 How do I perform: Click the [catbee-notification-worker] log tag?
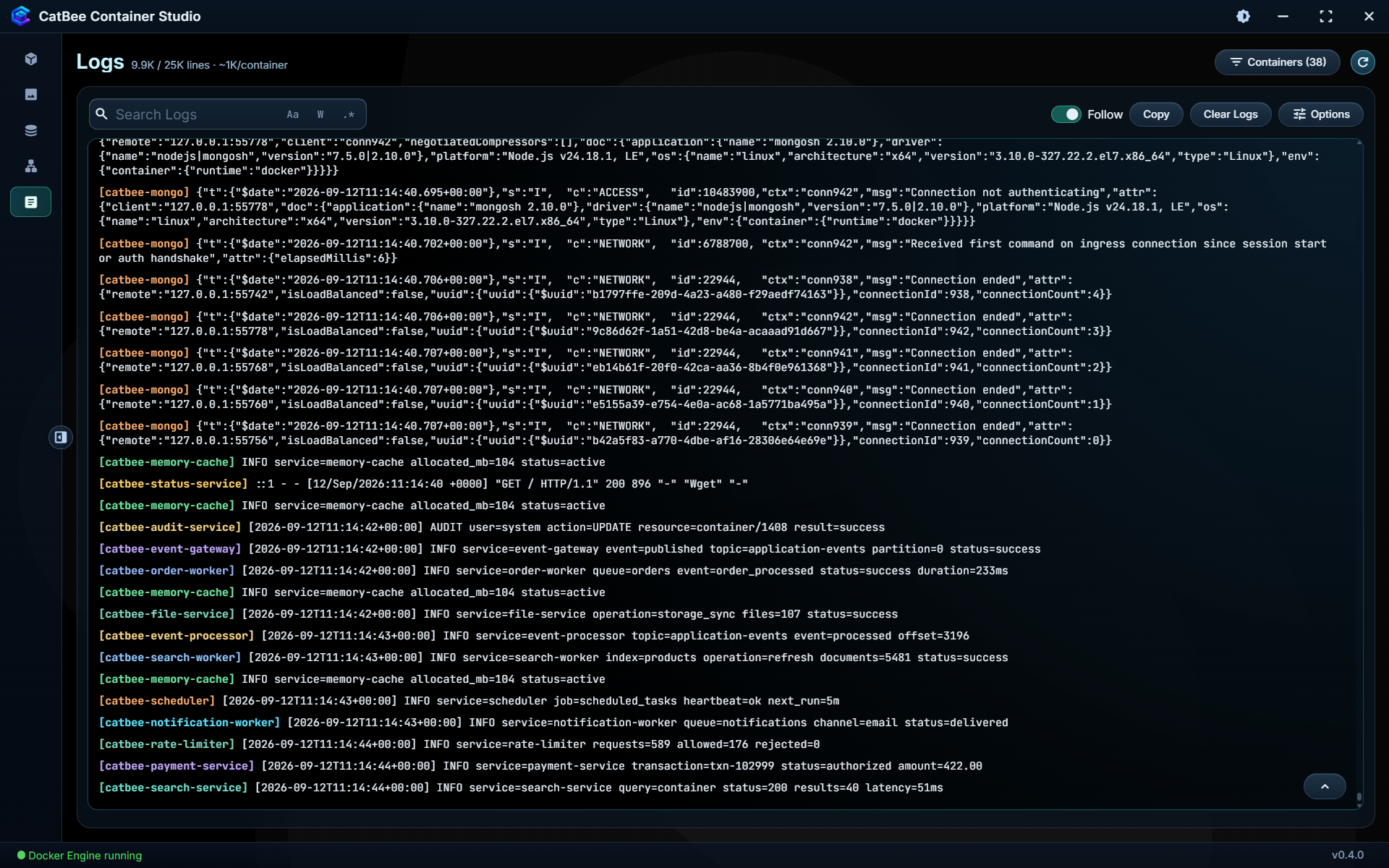pyautogui.click(x=190, y=723)
